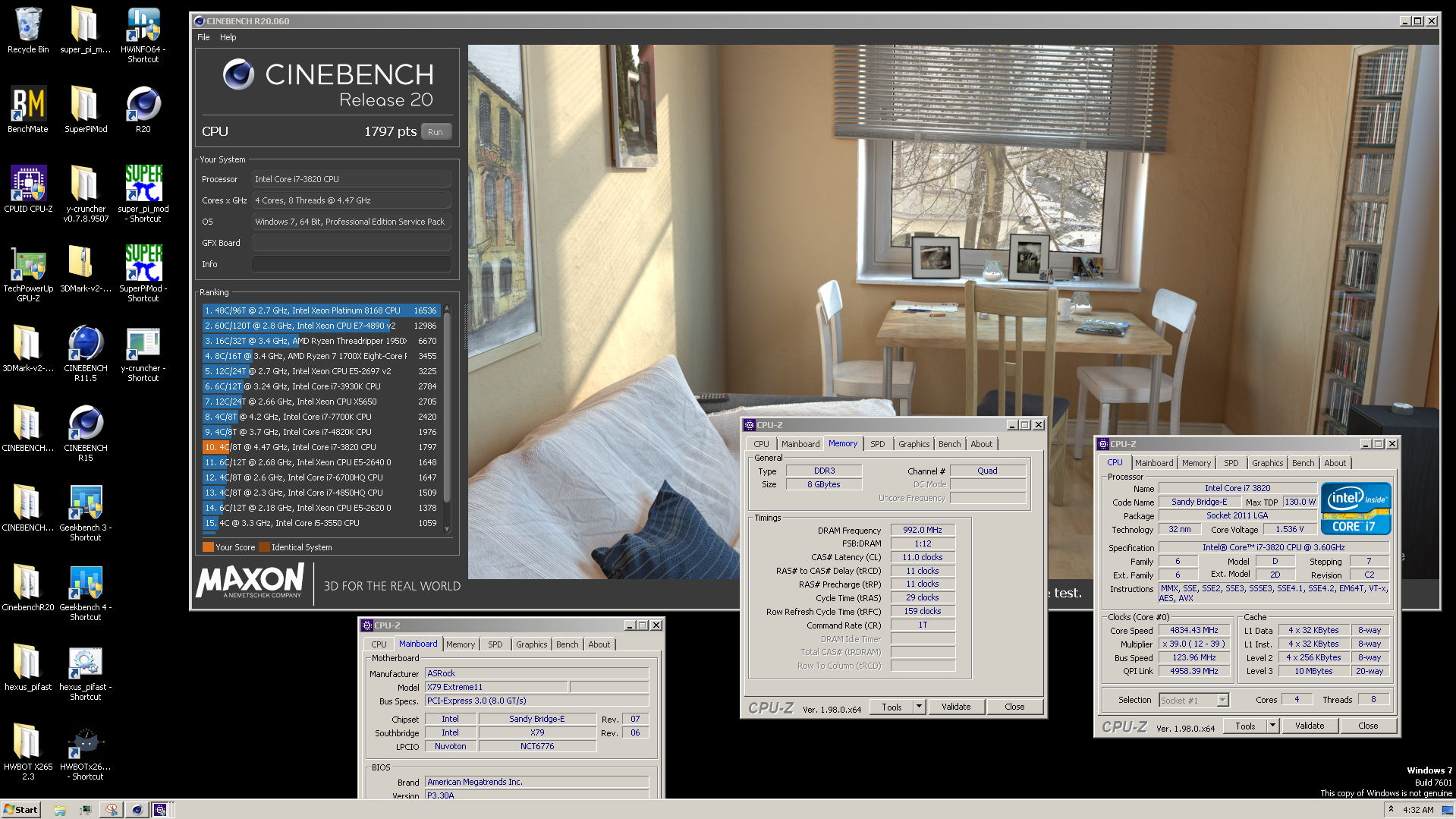Viewport: 1456px width, 819px height.
Task: Select the HWBOTx265 shortcut icon
Action: click(85, 751)
